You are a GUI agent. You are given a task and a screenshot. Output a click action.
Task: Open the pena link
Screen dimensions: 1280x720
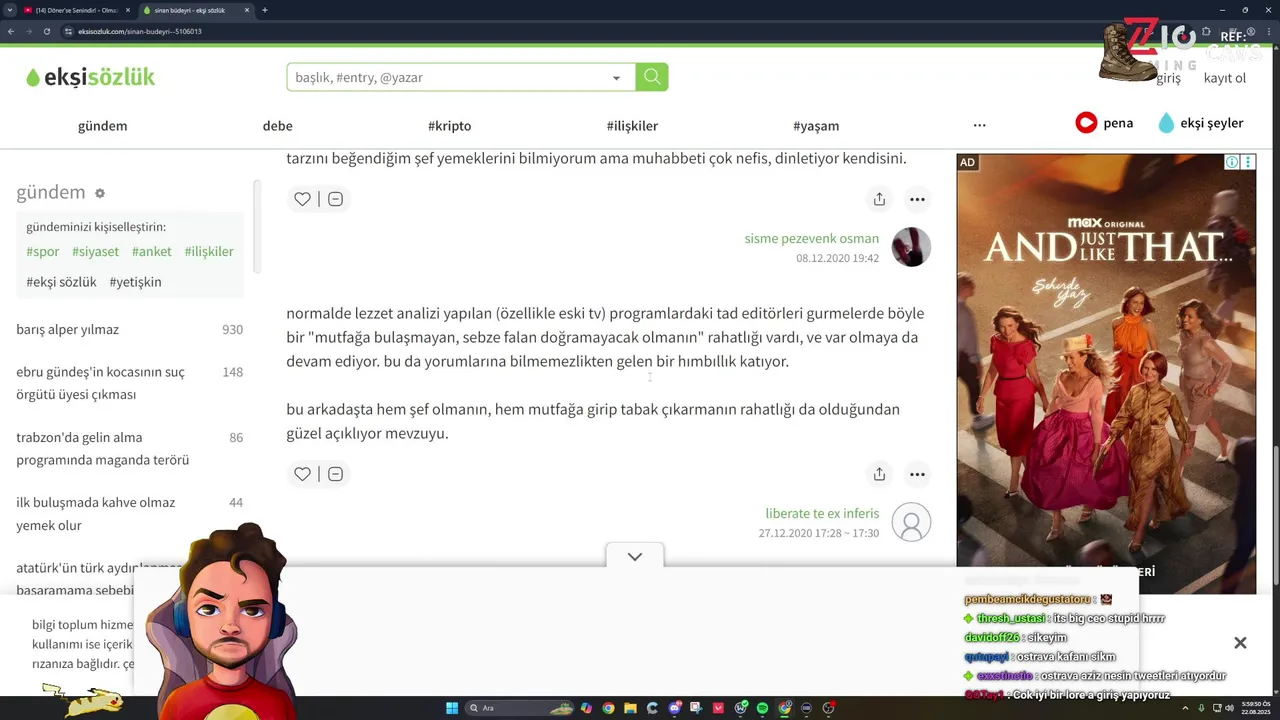coord(1104,123)
